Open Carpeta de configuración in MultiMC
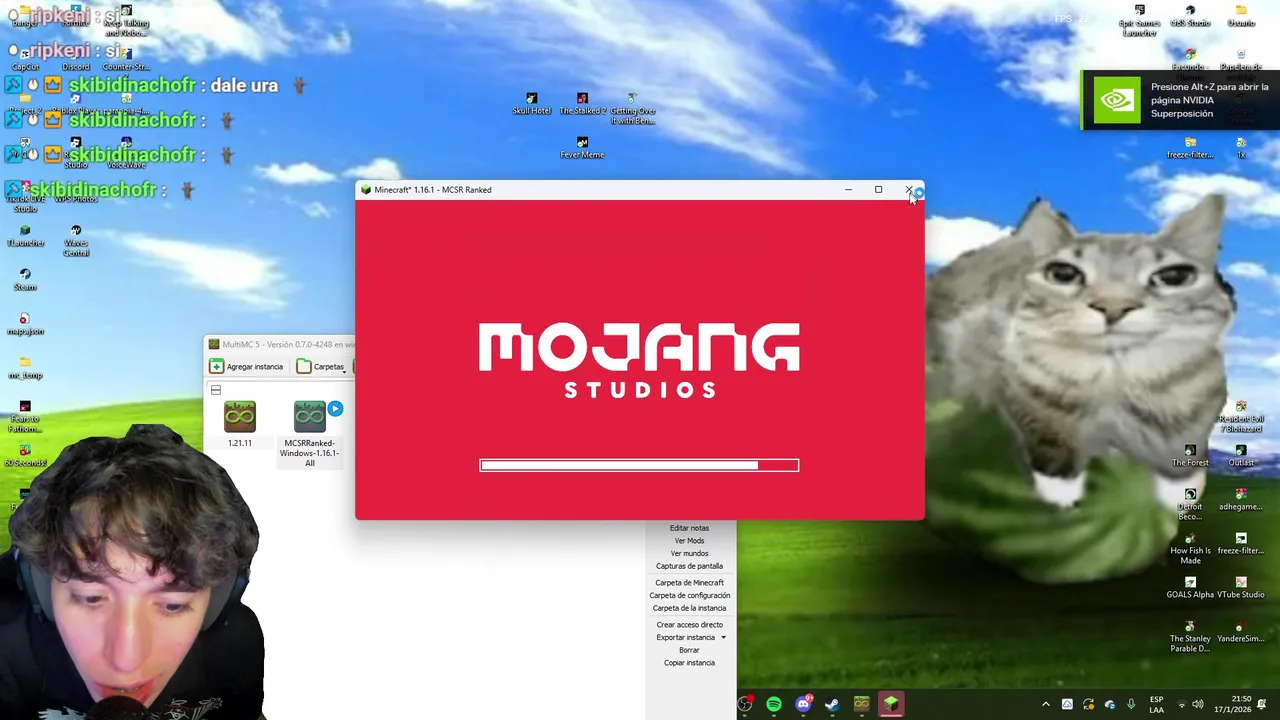 [x=689, y=595]
